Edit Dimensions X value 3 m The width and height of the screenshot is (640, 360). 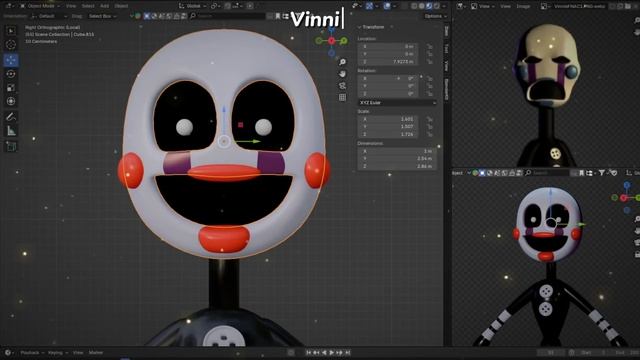[397, 151]
